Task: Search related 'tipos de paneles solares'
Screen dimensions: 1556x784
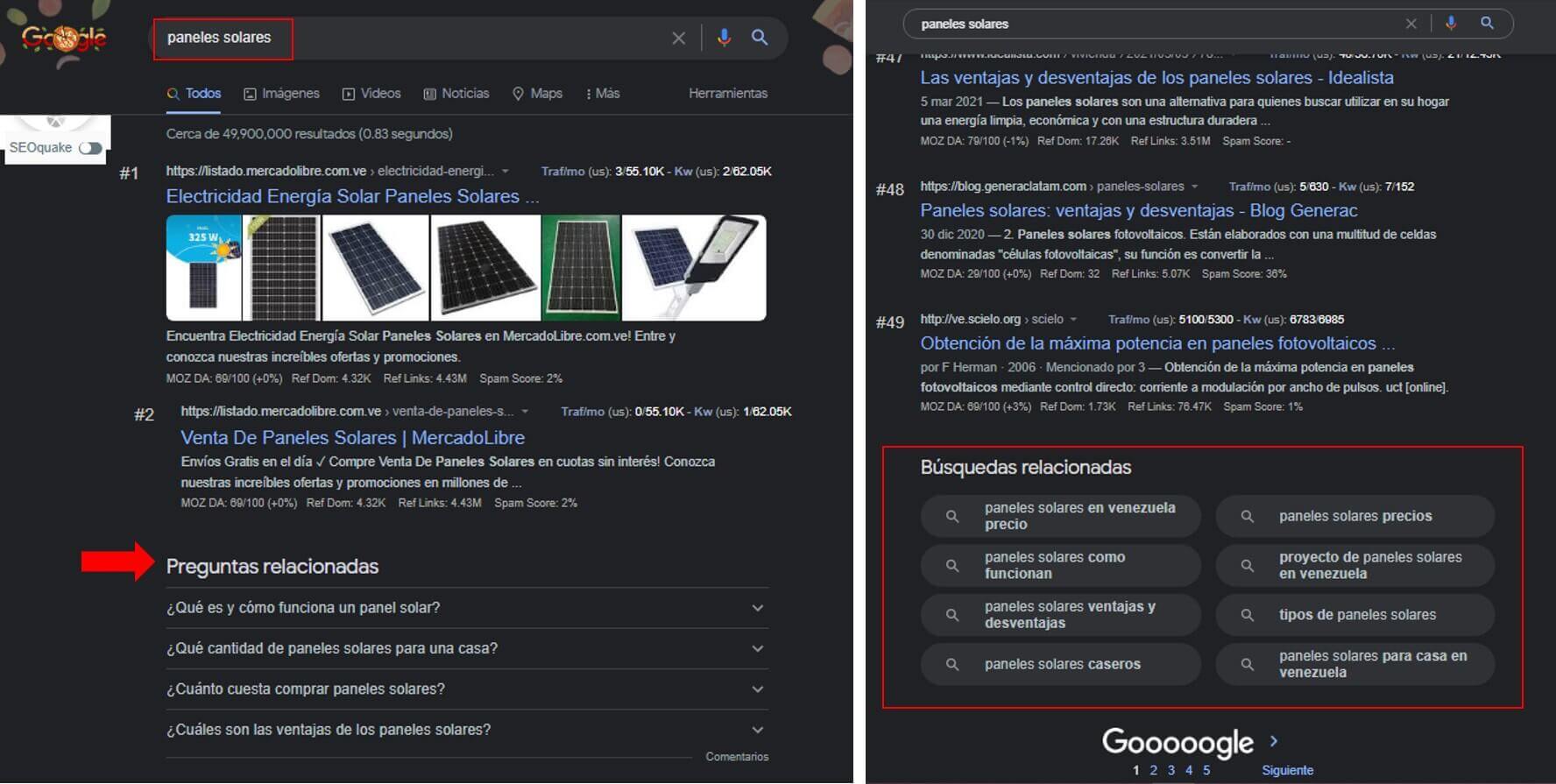Action: tap(1354, 615)
